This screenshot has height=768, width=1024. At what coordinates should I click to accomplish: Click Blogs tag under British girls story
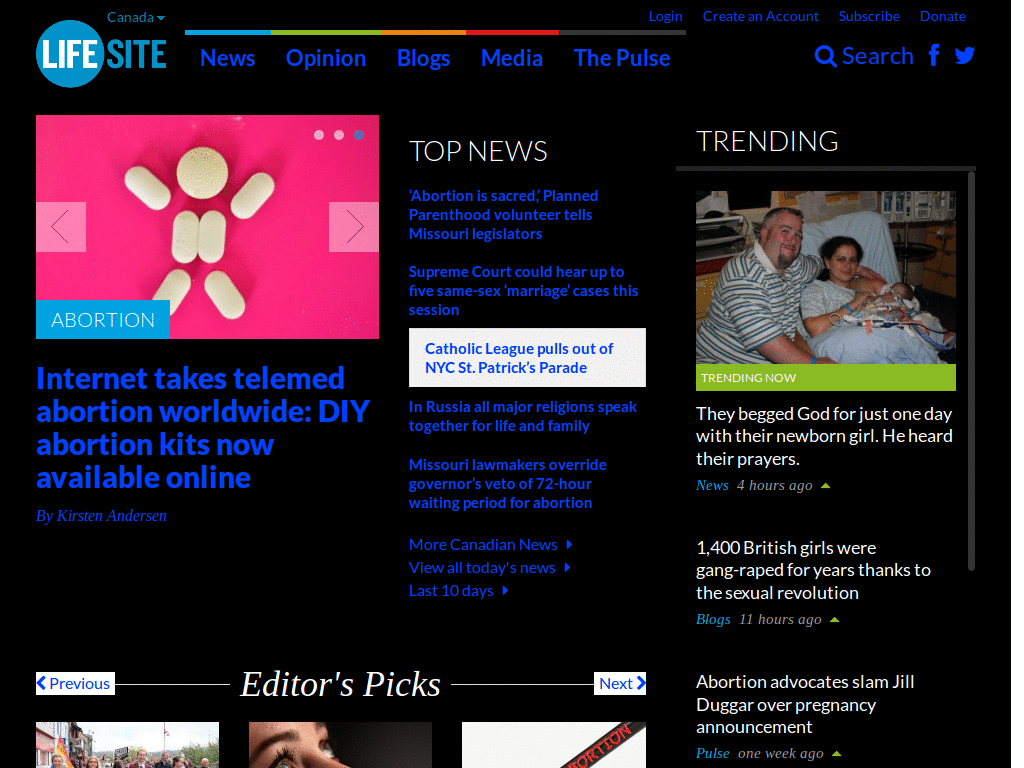[x=713, y=619]
